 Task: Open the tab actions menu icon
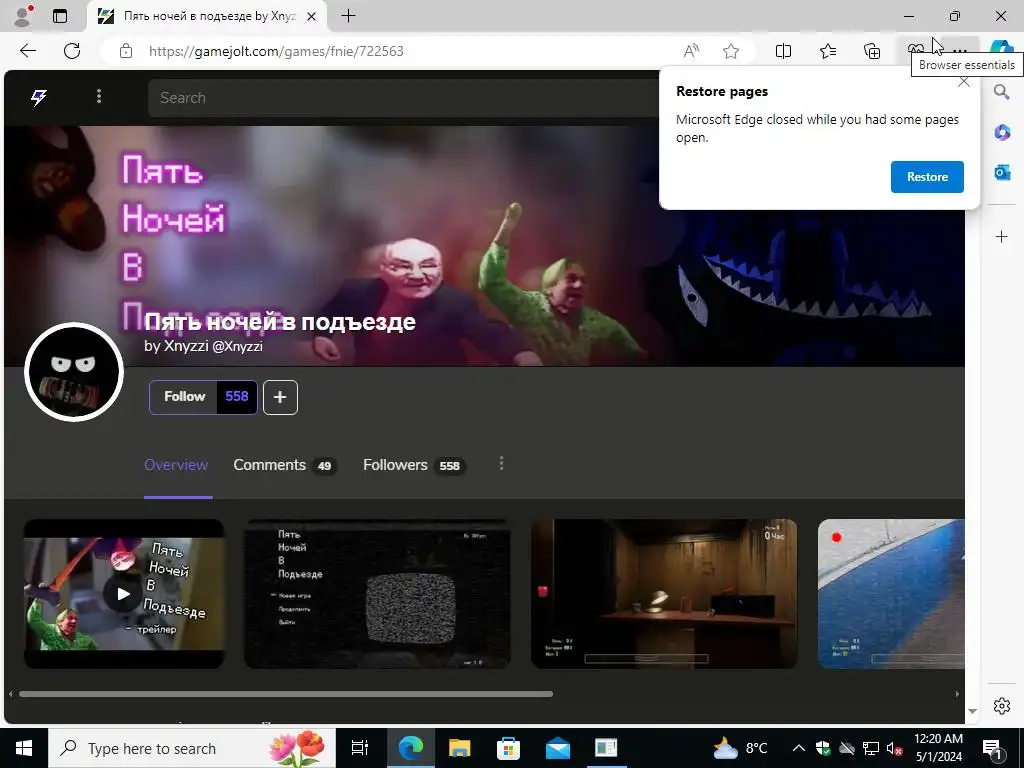(x=60, y=16)
